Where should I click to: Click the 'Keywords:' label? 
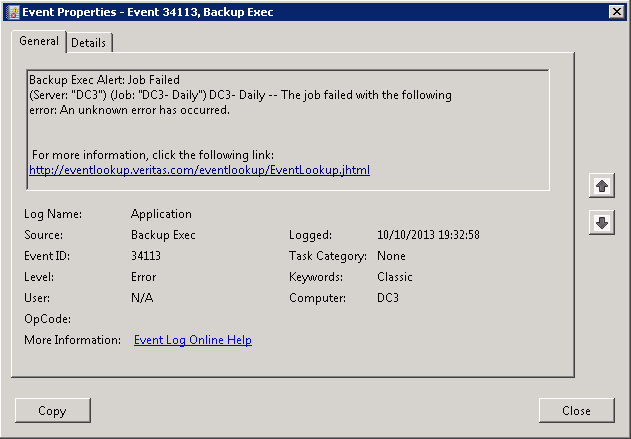316,277
